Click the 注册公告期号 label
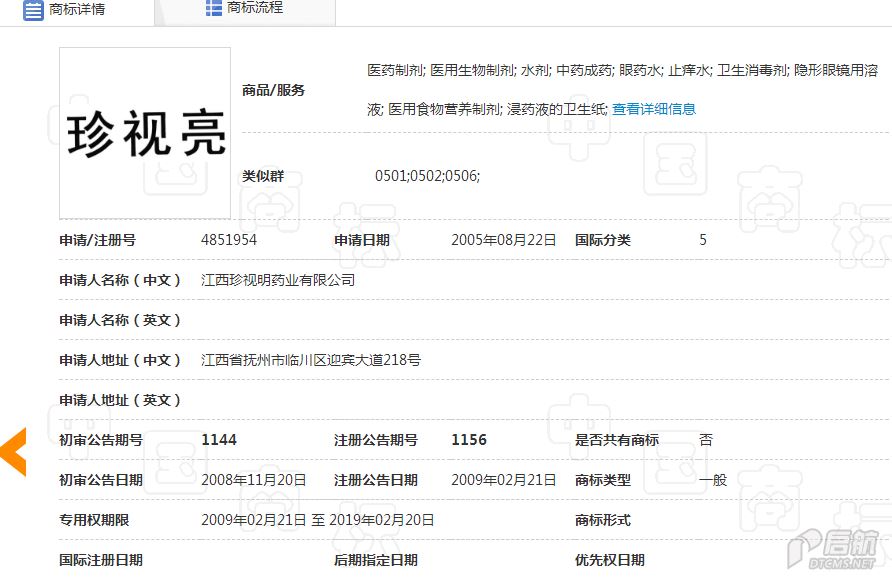 [x=375, y=440]
